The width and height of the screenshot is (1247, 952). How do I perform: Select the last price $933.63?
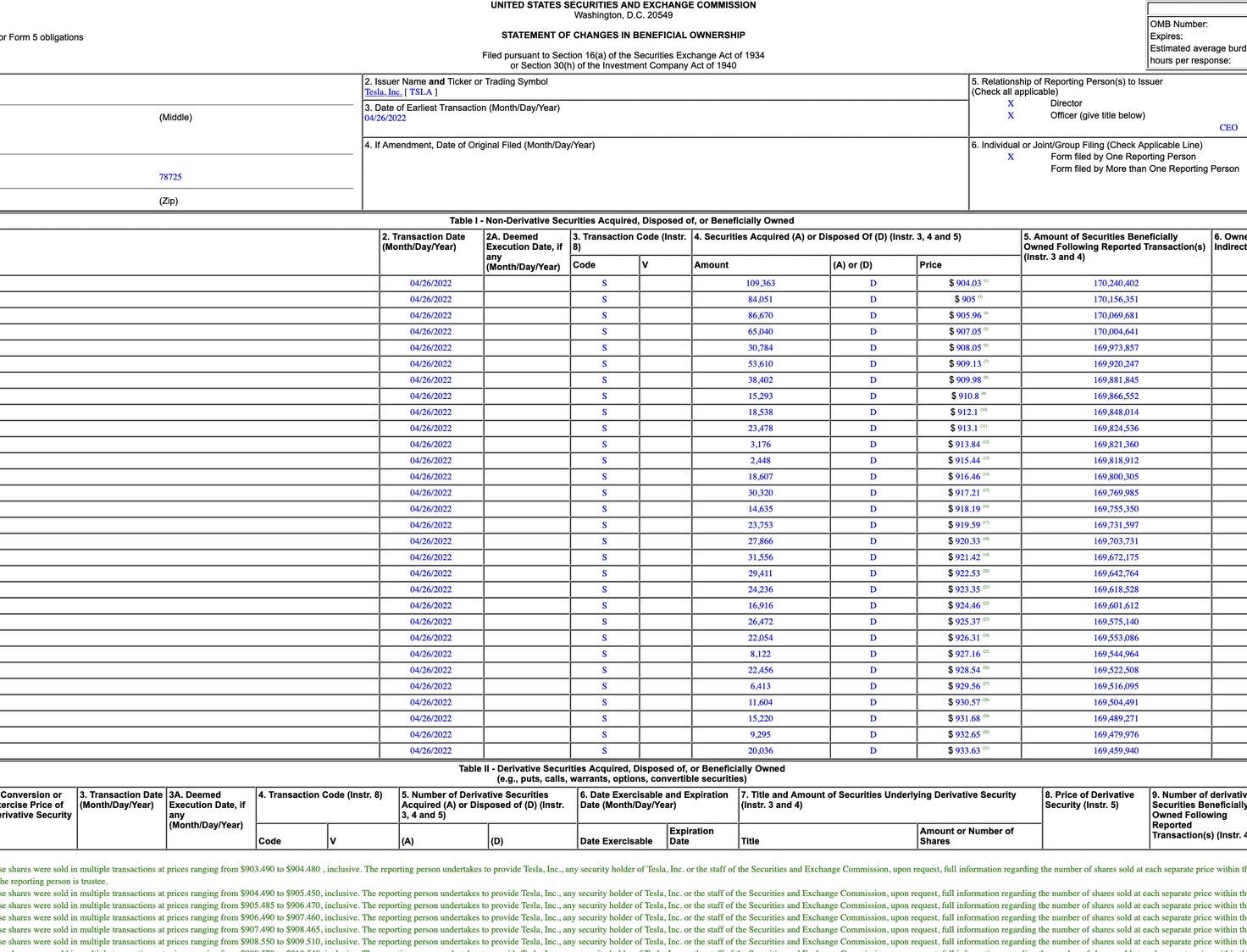[968, 750]
